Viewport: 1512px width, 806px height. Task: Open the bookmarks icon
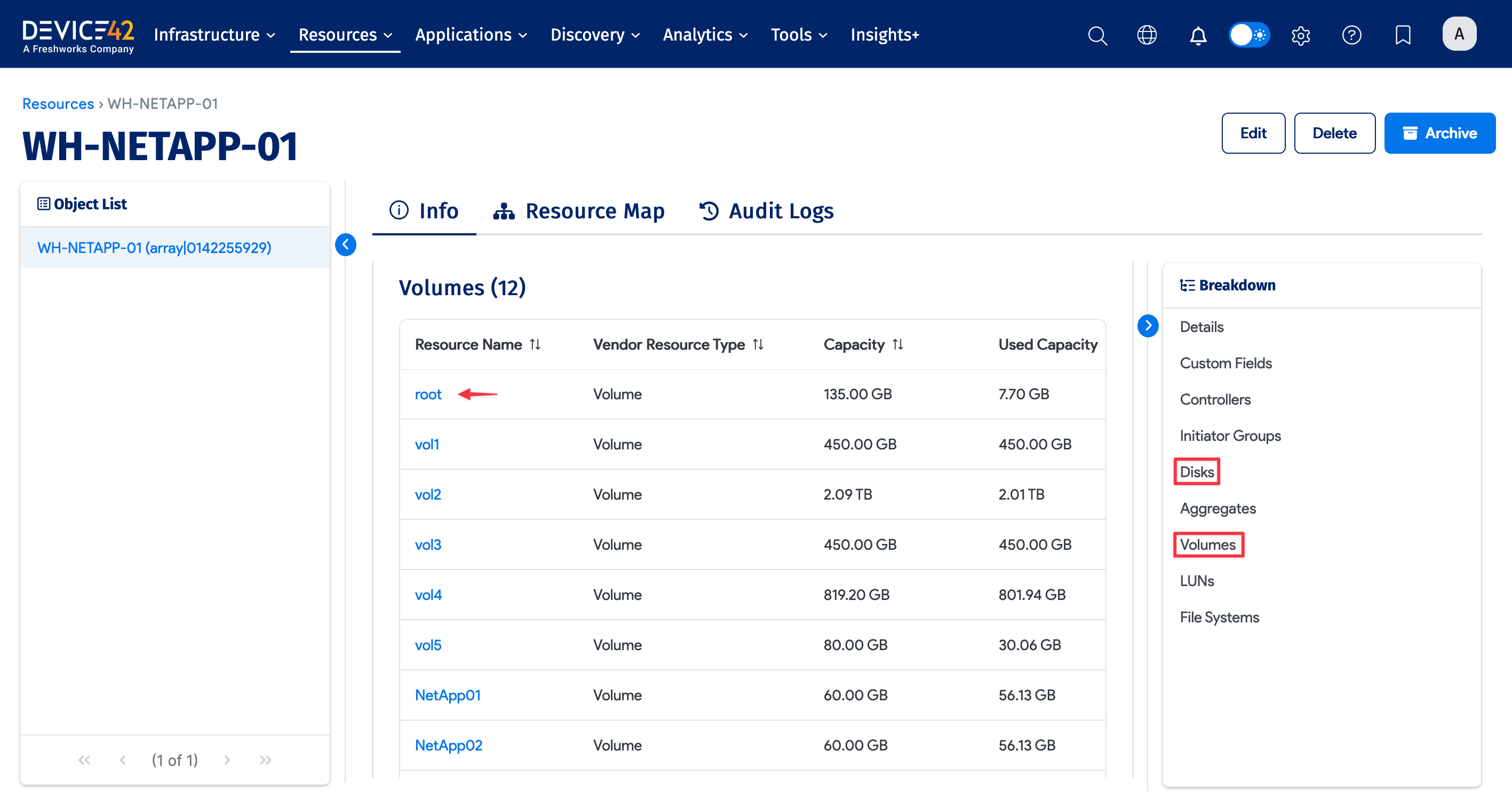tap(1402, 35)
